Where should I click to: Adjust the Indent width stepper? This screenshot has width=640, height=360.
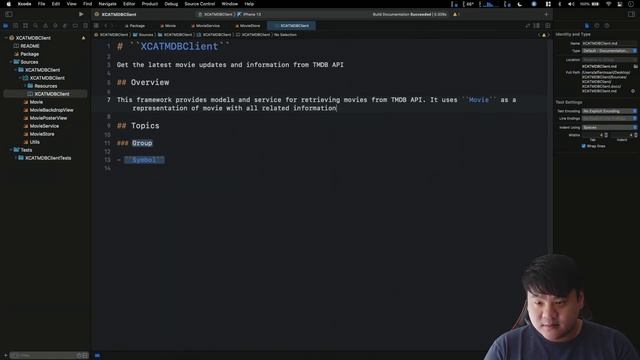click(x=636, y=135)
